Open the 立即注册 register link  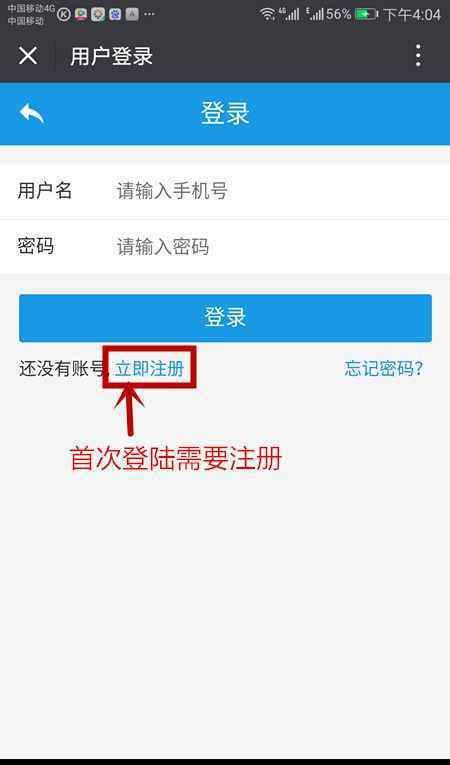click(150, 369)
